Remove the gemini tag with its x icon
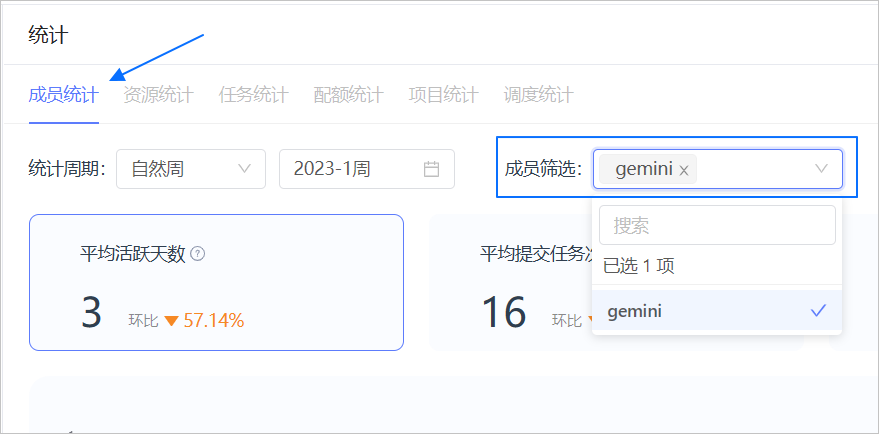Viewport: 879px width, 434px height. (684, 170)
